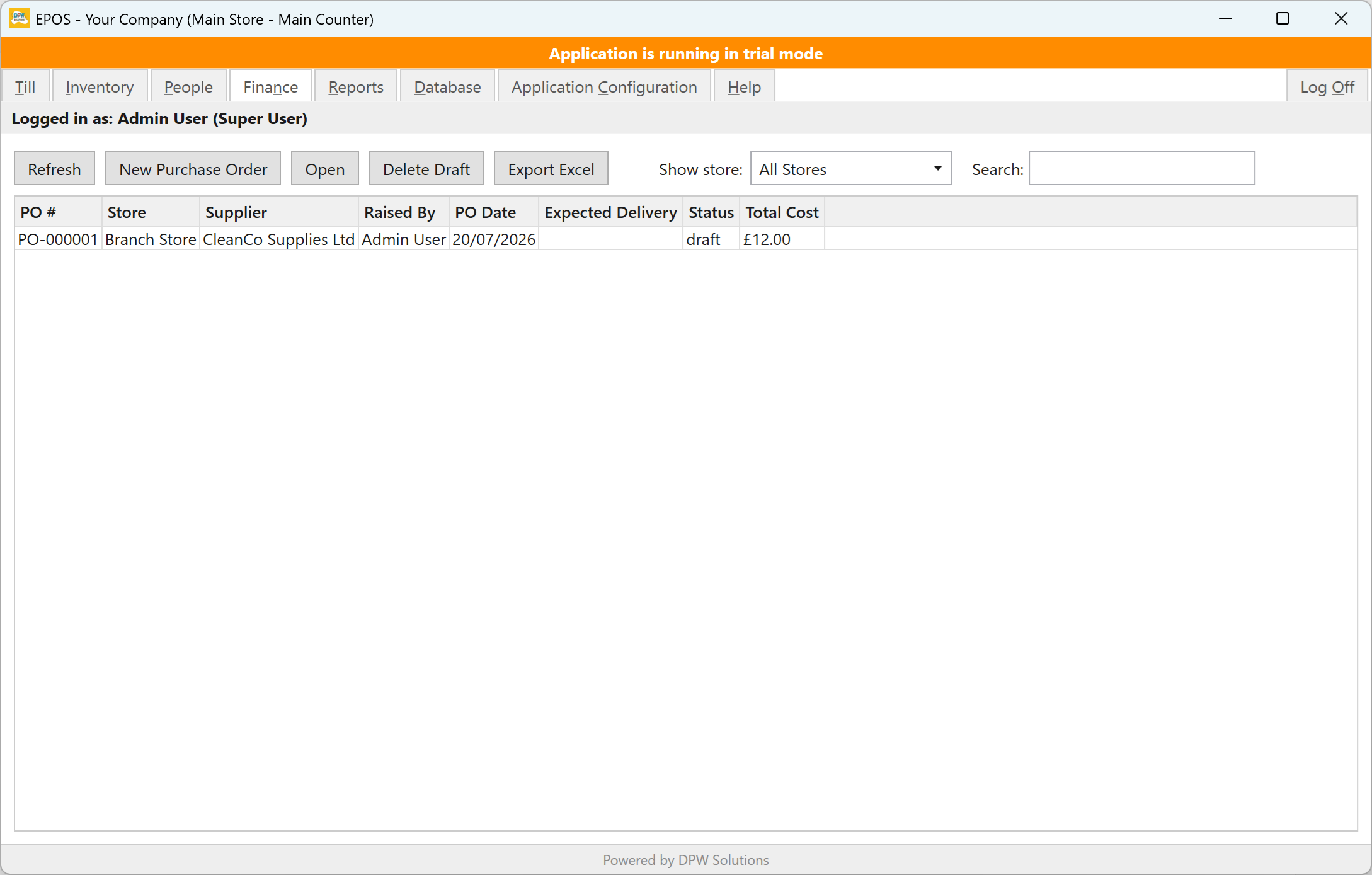Focus the Search input field
The height and width of the screenshot is (875, 1372).
[x=1141, y=168]
